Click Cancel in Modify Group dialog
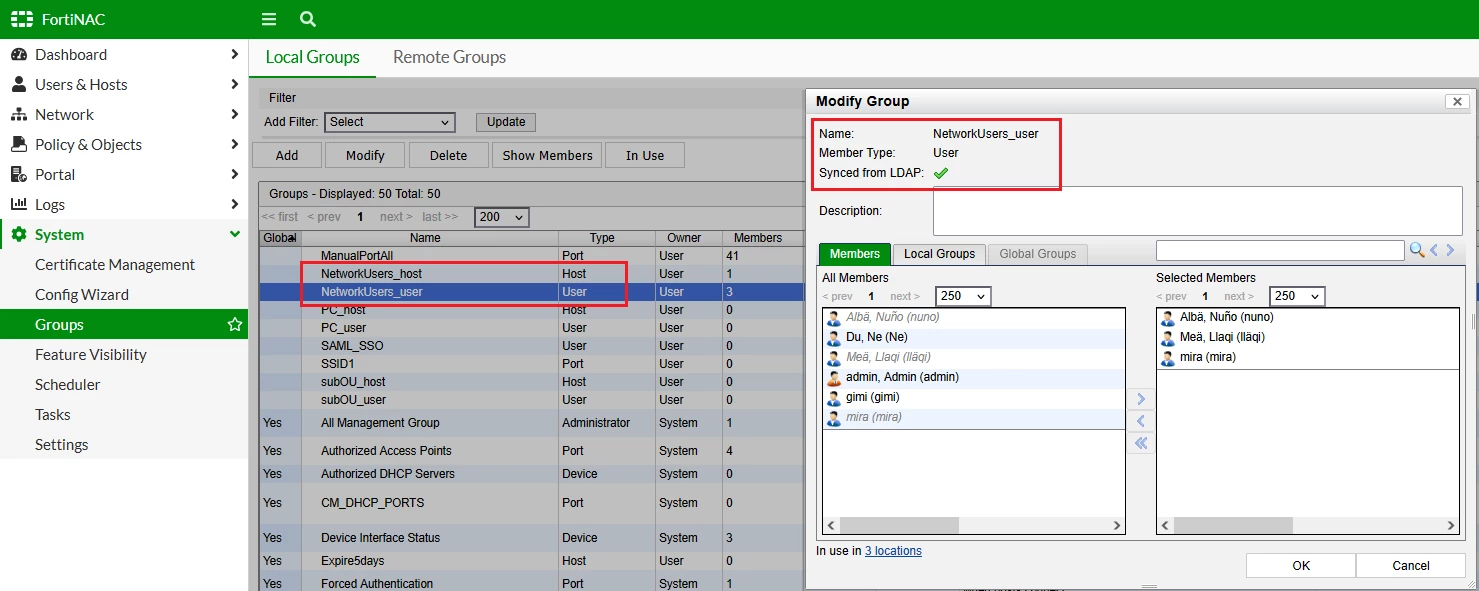Screen dimensions: 1479x591 [1411, 565]
